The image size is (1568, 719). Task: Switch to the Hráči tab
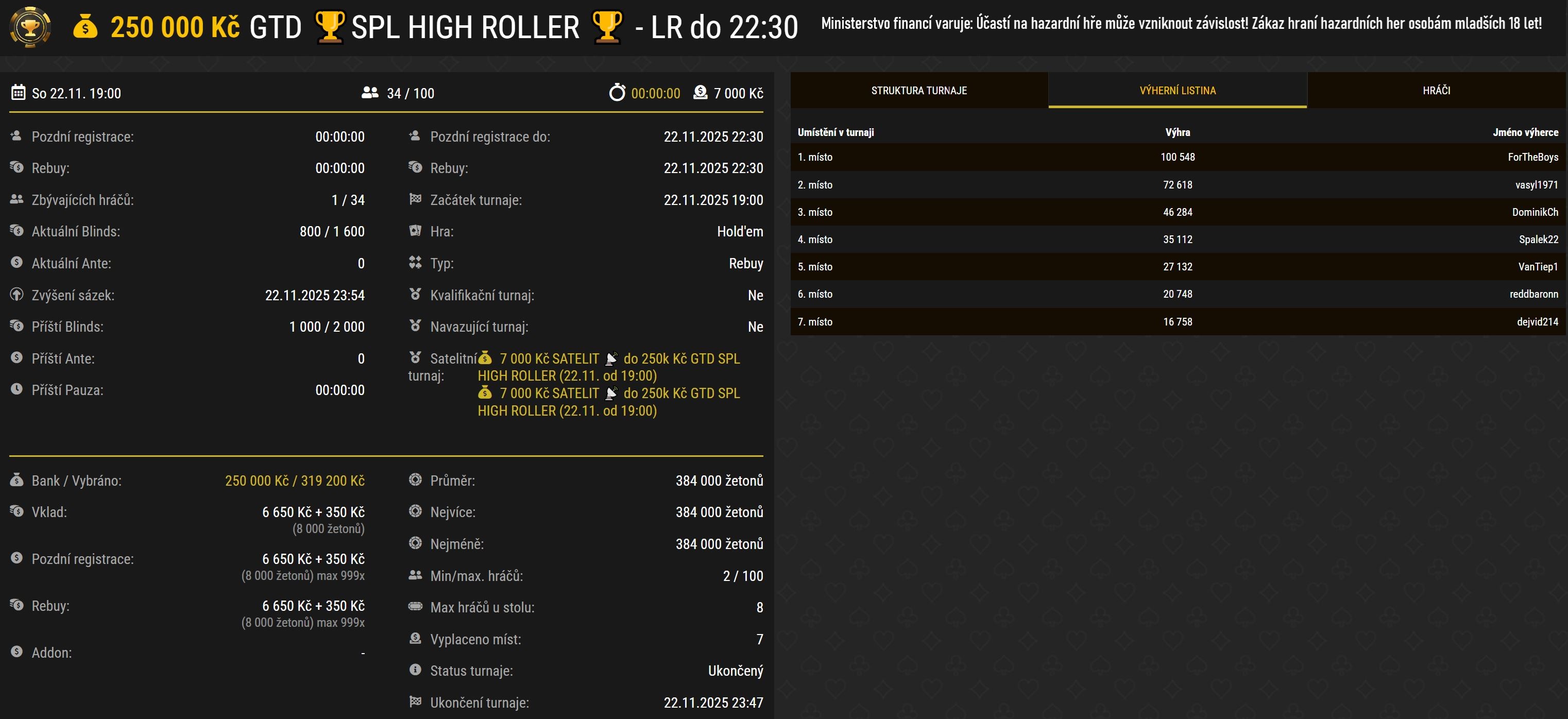(x=1436, y=90)
